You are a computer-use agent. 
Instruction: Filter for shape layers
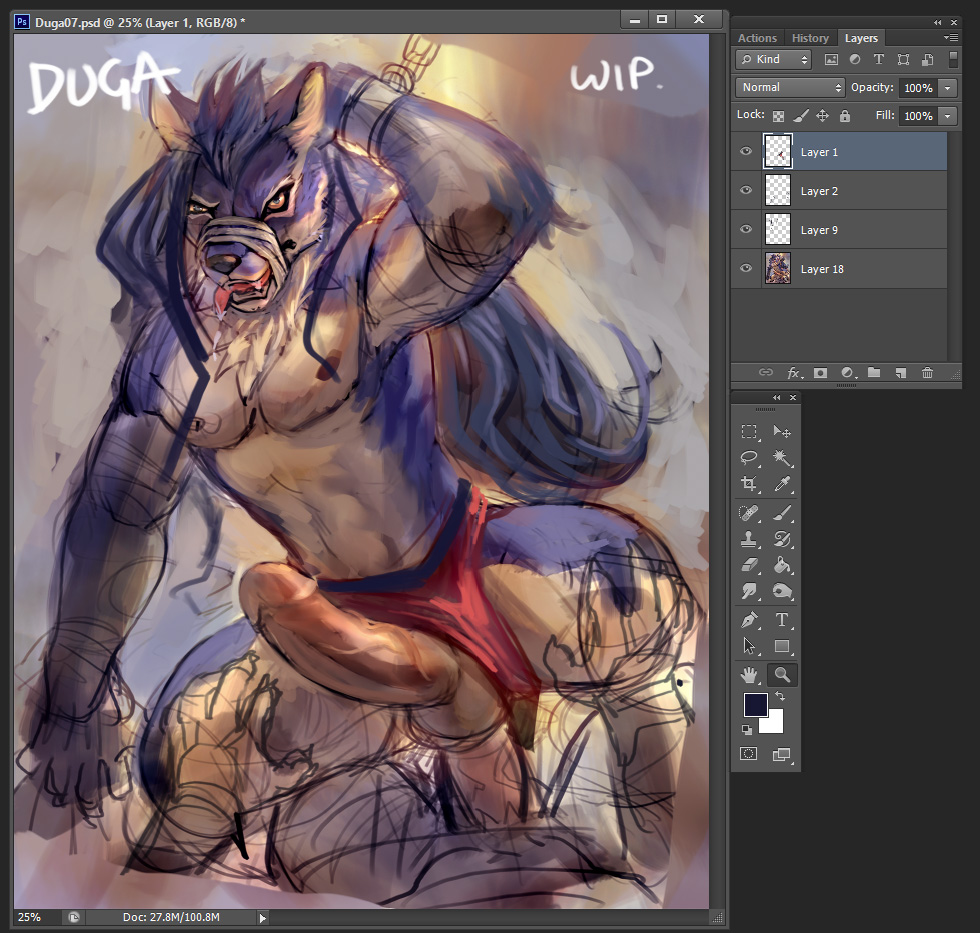click(903, 60)
